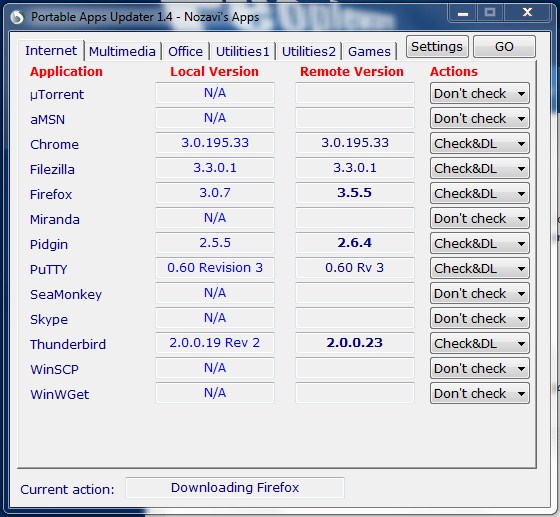Open the Utilities2 tab
This screenshot has height=517, width=560.
coord(309,51)
